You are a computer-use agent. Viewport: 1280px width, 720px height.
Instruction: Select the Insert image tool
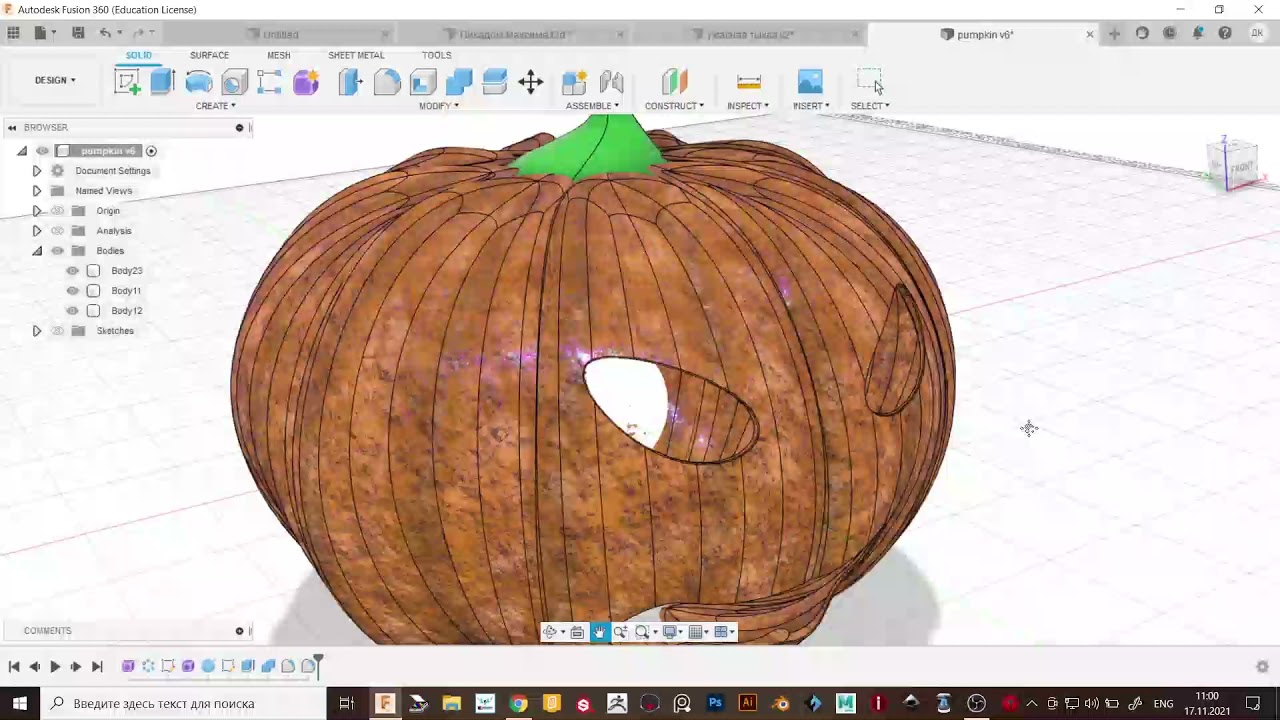[x=810, y=82]
